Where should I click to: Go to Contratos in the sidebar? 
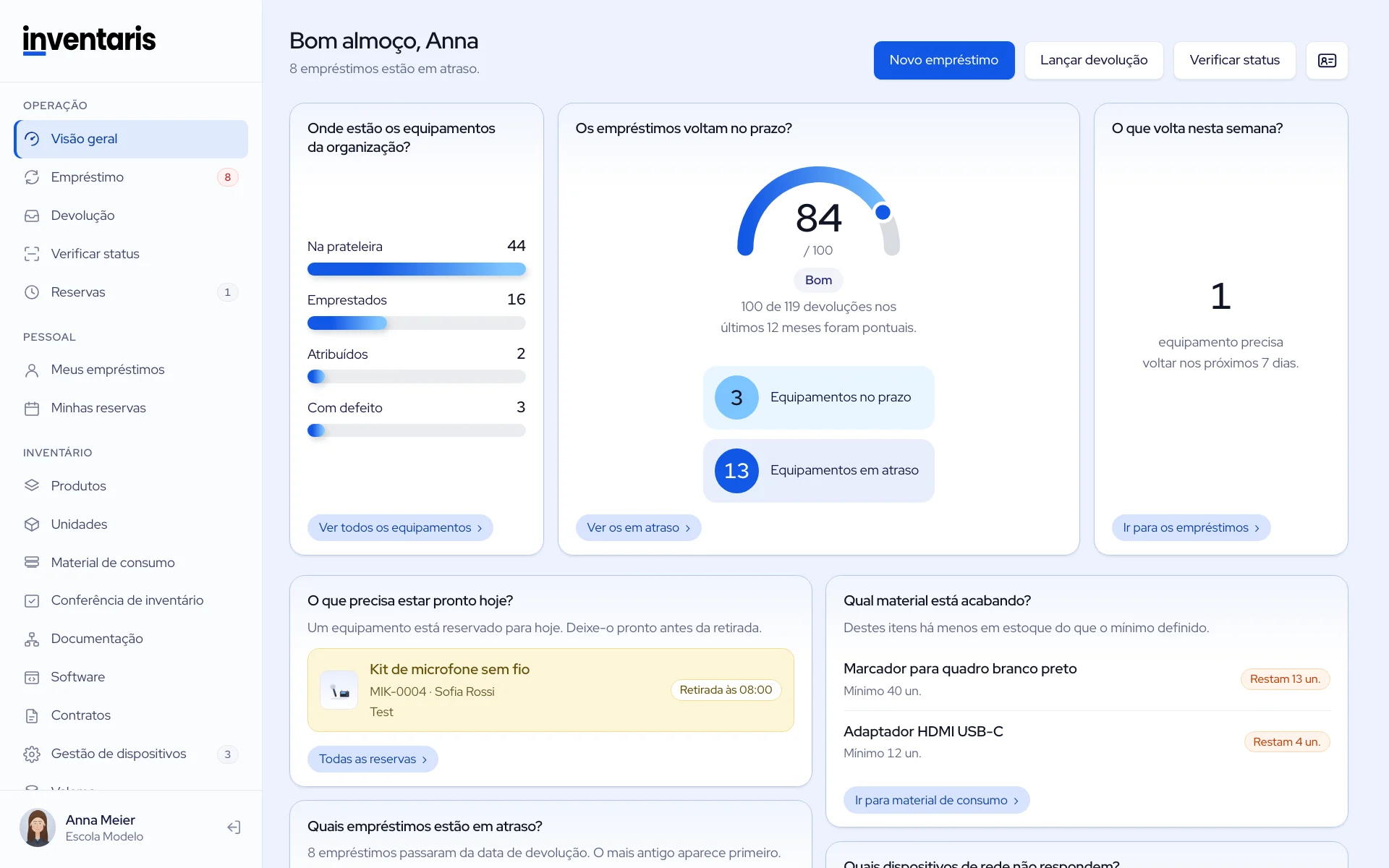[131, 715]
